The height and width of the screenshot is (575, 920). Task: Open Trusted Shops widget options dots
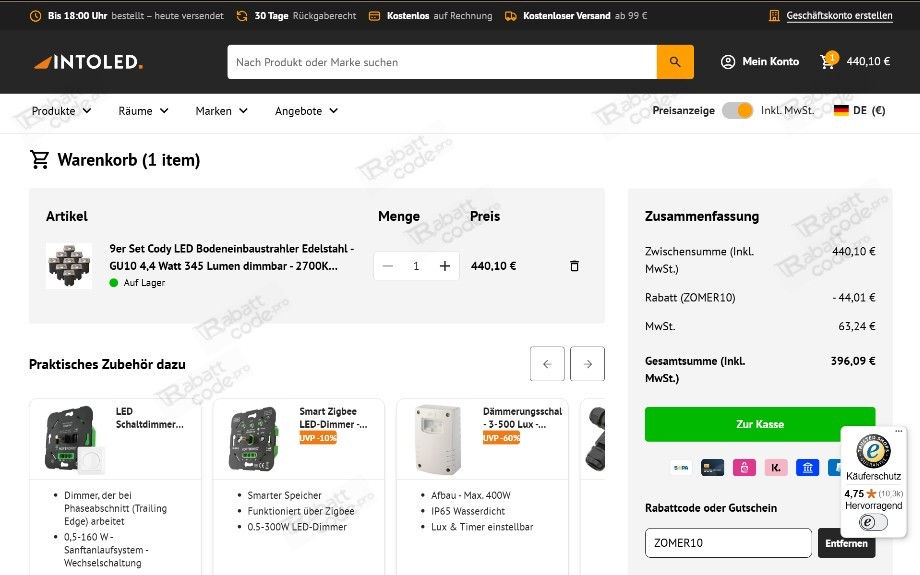click(898, 431)
